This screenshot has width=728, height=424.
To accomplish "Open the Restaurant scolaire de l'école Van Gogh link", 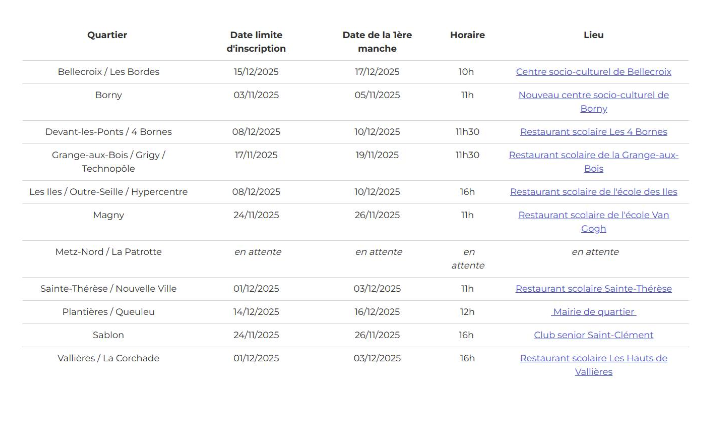I will point(593,215).
